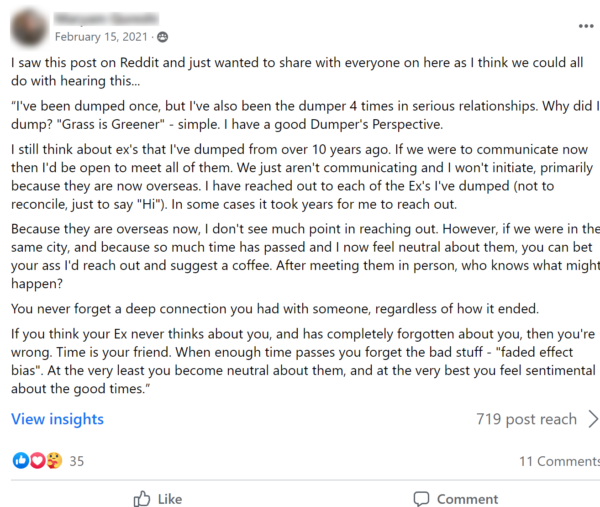Click the 719 post reach text
Viewport: 600px width, 507px height.
526,419
